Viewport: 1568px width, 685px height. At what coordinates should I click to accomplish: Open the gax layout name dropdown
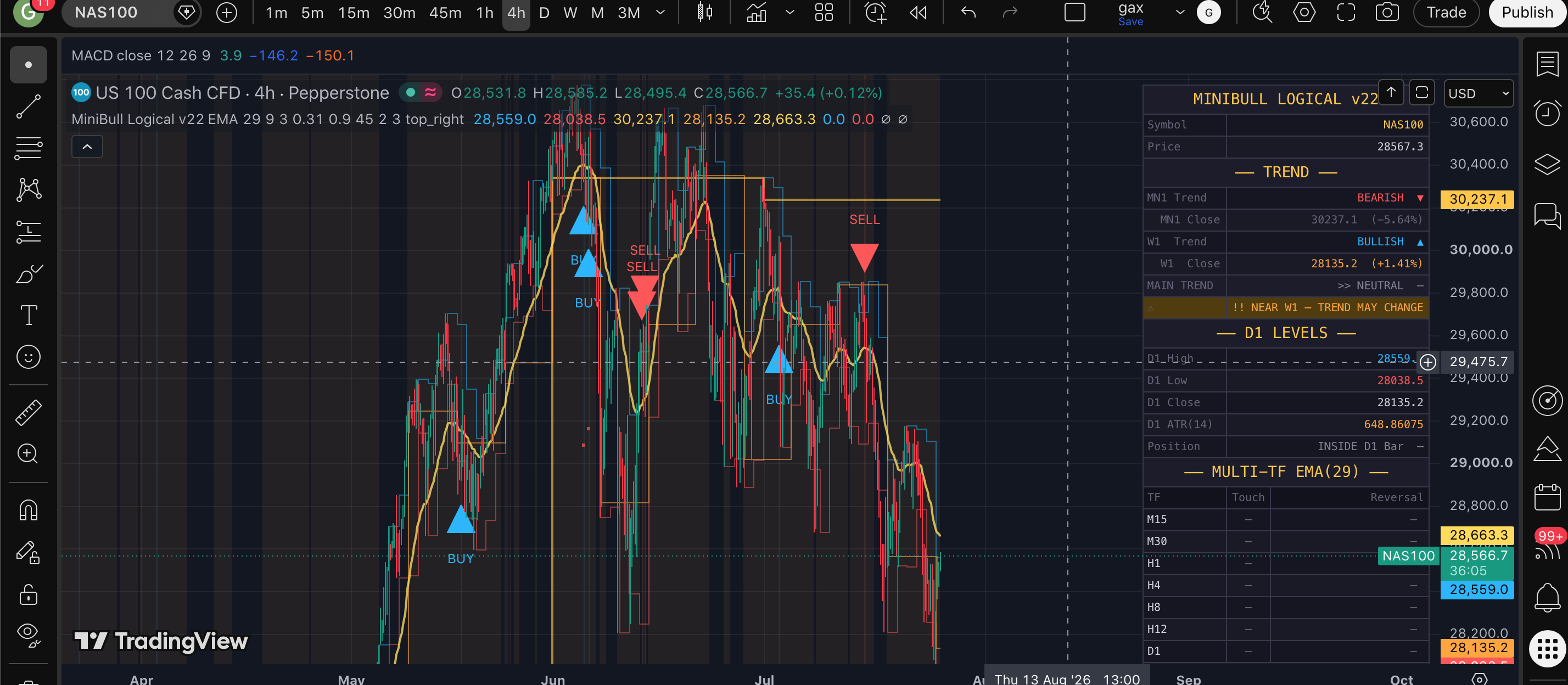pyautogui.click(x=1180, y=12)
